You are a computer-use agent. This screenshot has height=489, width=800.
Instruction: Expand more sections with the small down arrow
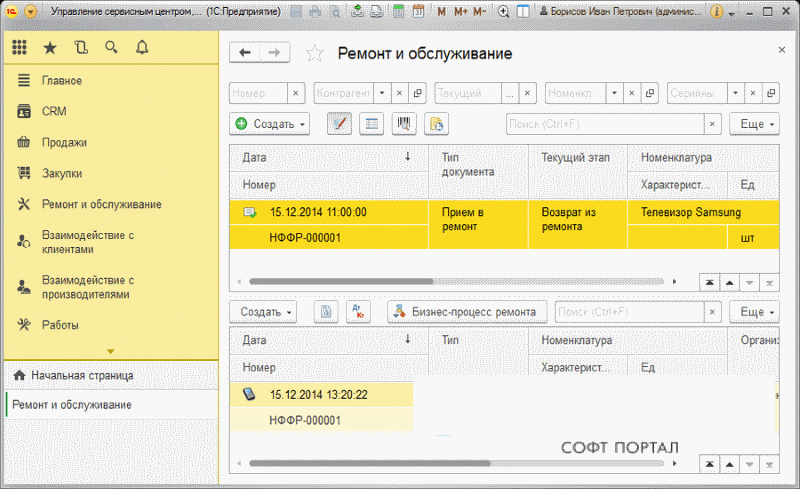coord(110,351)
